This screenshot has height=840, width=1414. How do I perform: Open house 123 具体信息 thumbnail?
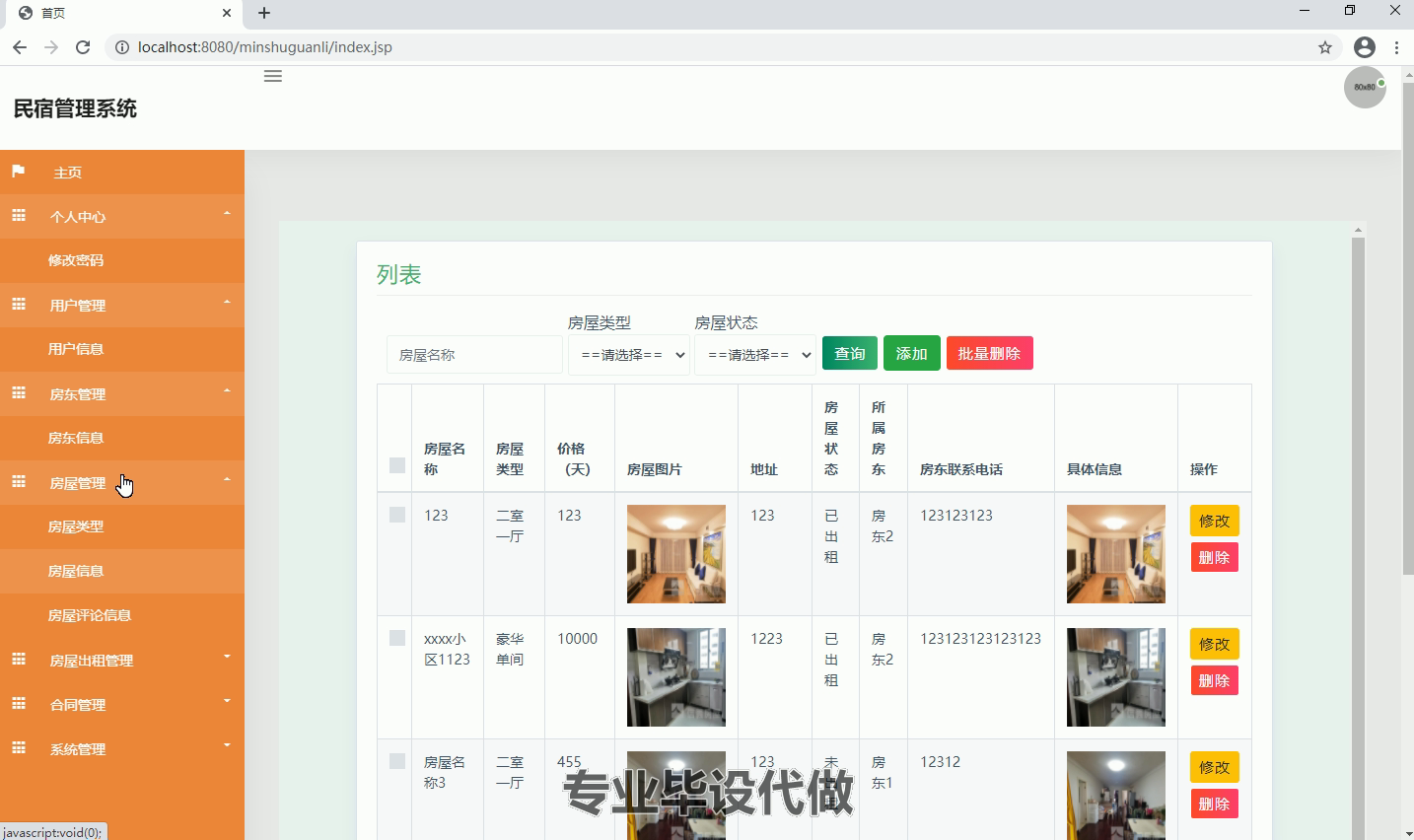1116,554
